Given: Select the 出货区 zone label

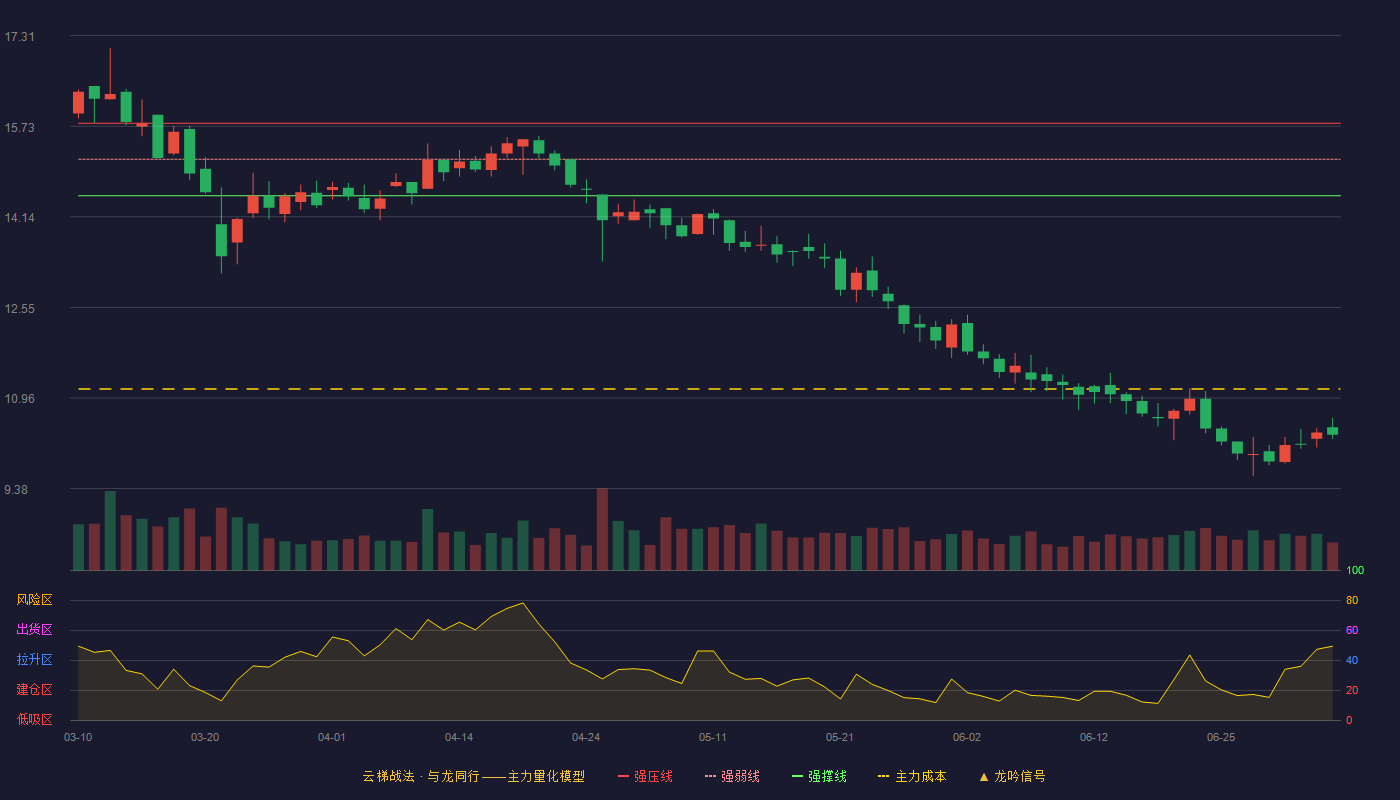Looking at the screenshot, I should 34,630.
